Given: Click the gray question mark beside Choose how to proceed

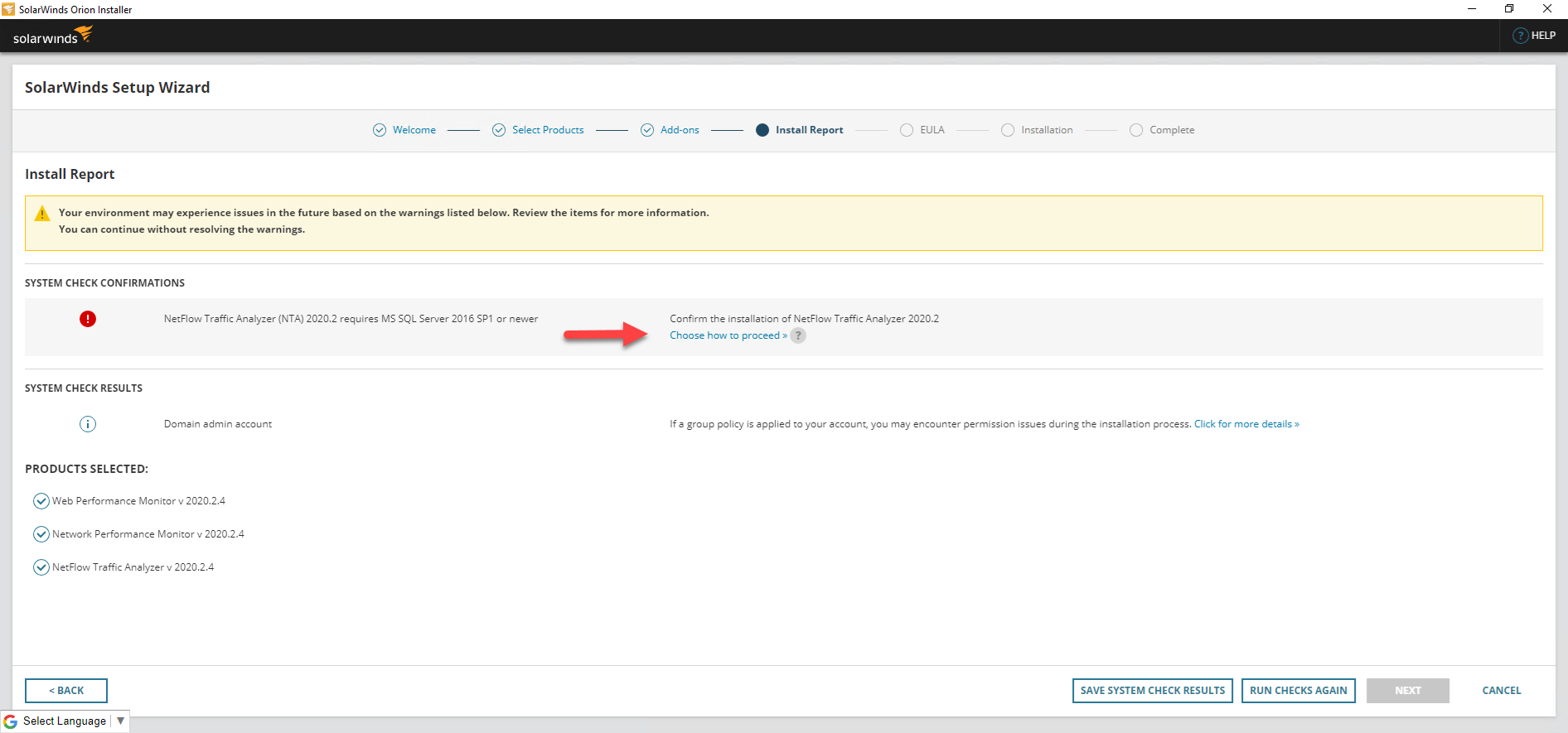Looking at the screenshot, I should point(798,335).
